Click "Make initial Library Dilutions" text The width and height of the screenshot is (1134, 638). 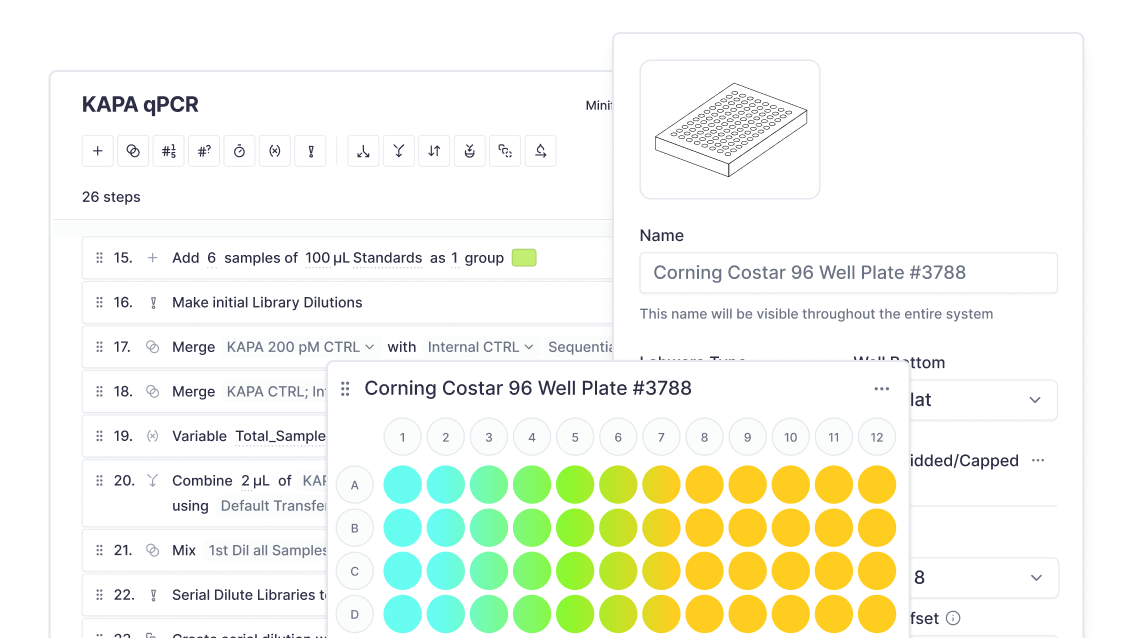tap(267, 302)
